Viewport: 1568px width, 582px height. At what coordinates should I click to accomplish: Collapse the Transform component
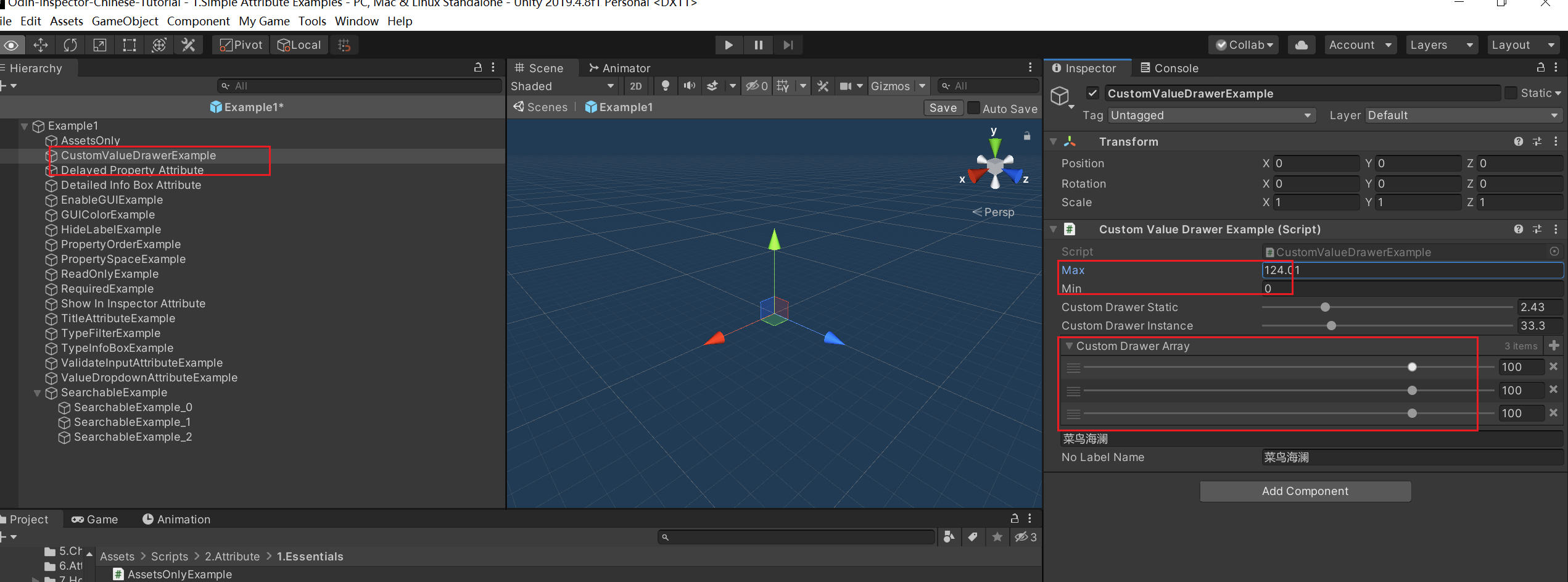(x=1054, y=141)
